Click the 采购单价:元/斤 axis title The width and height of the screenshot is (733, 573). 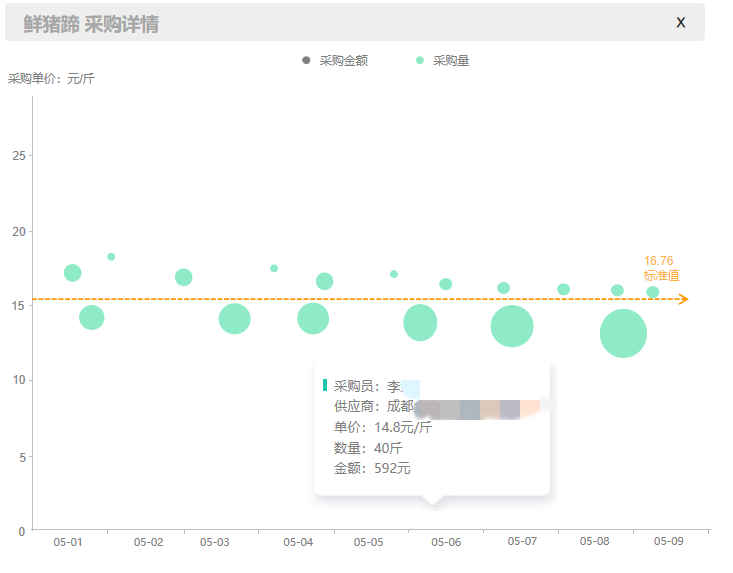[x=51, y=79]
